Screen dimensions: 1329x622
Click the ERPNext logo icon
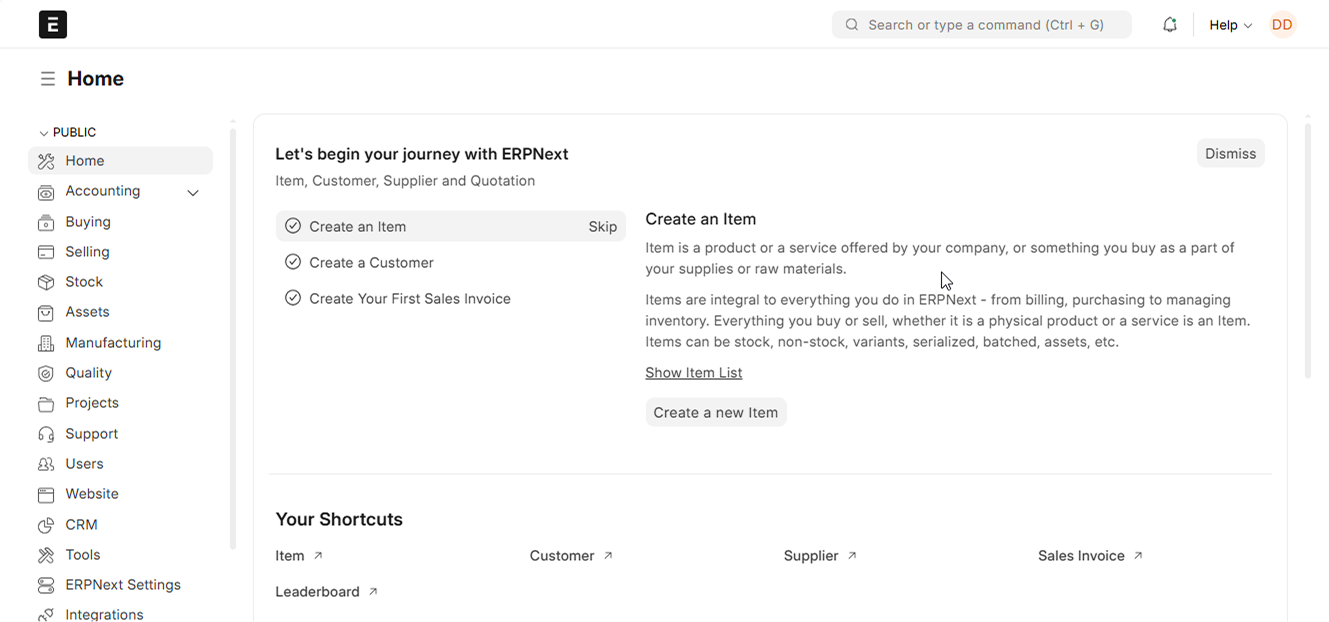(x=53, y=25)
